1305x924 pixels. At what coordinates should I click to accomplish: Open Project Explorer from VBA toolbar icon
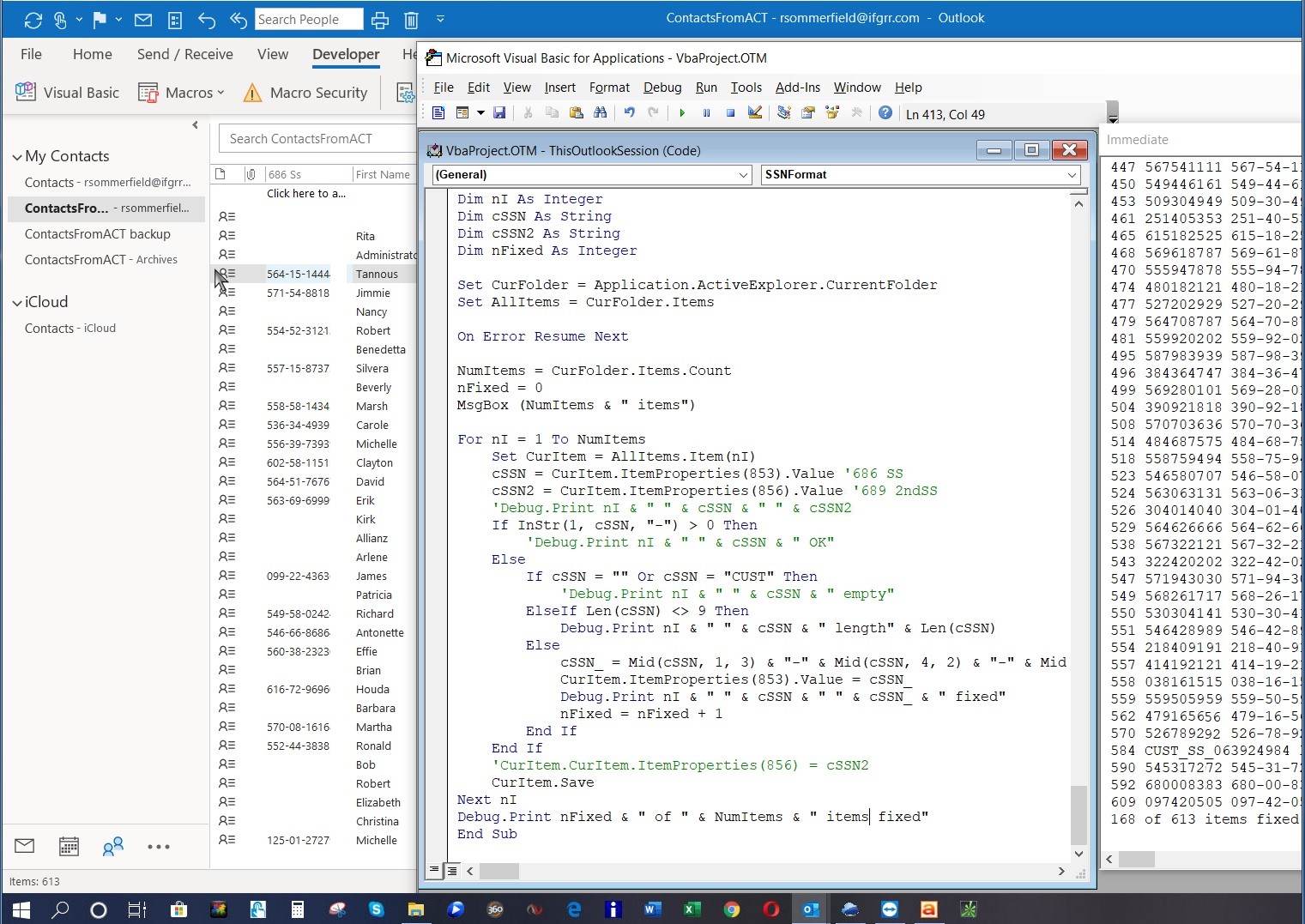pos(783,112)
